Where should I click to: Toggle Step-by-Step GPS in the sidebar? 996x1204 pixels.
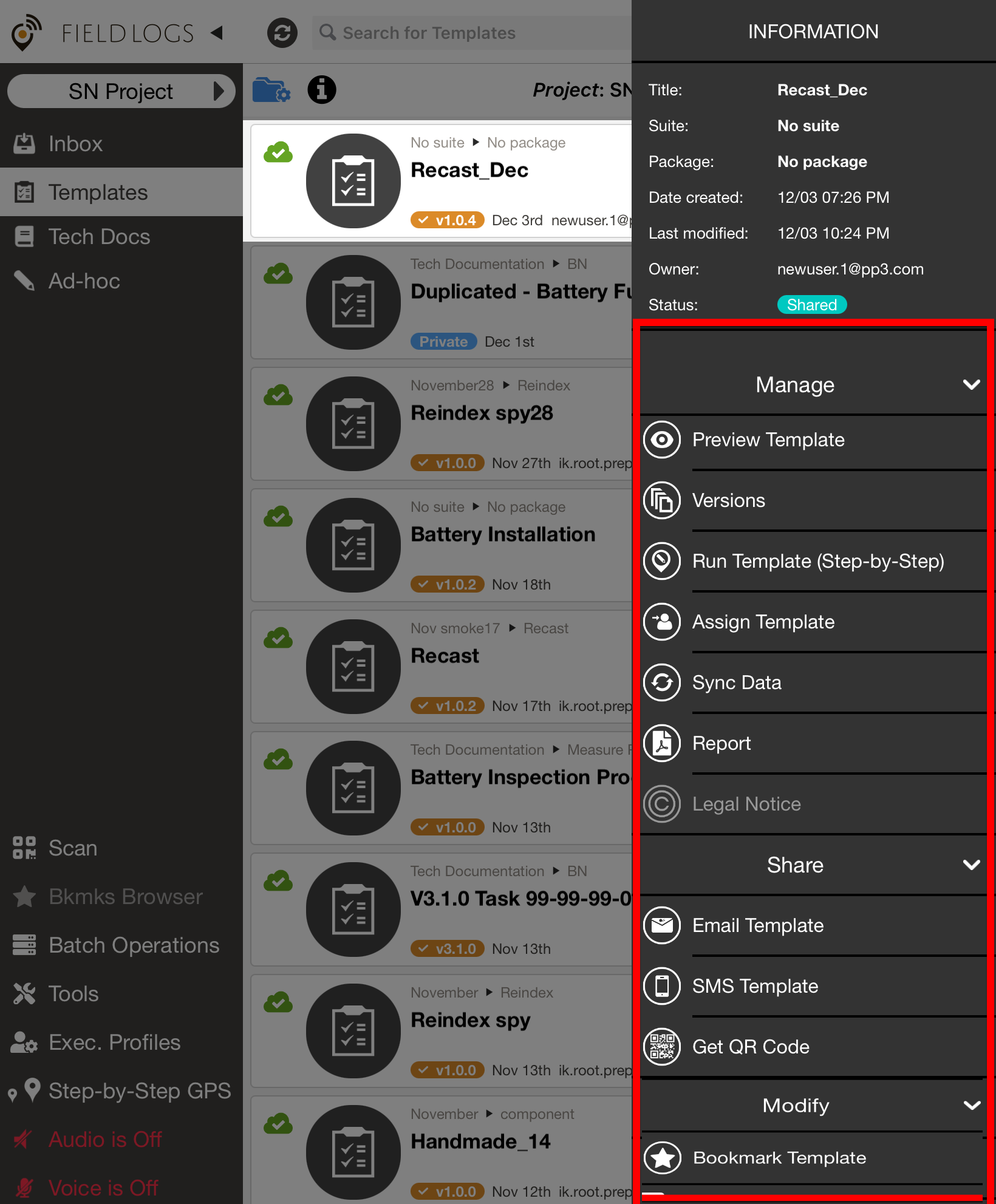coord(139,1090)
